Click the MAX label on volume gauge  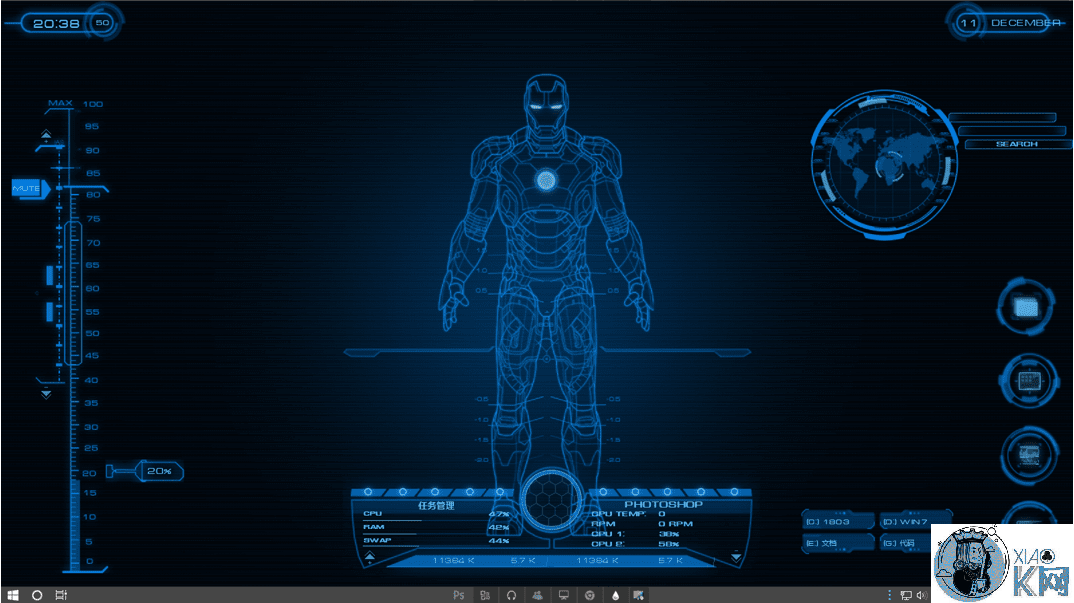click(60, 103)
